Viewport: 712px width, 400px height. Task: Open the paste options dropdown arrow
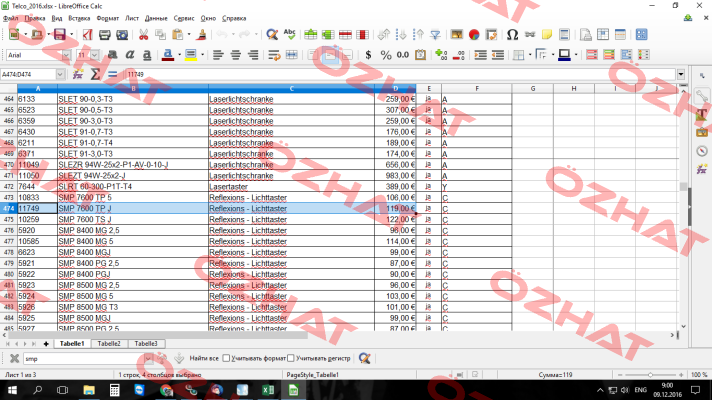point(189,35)
